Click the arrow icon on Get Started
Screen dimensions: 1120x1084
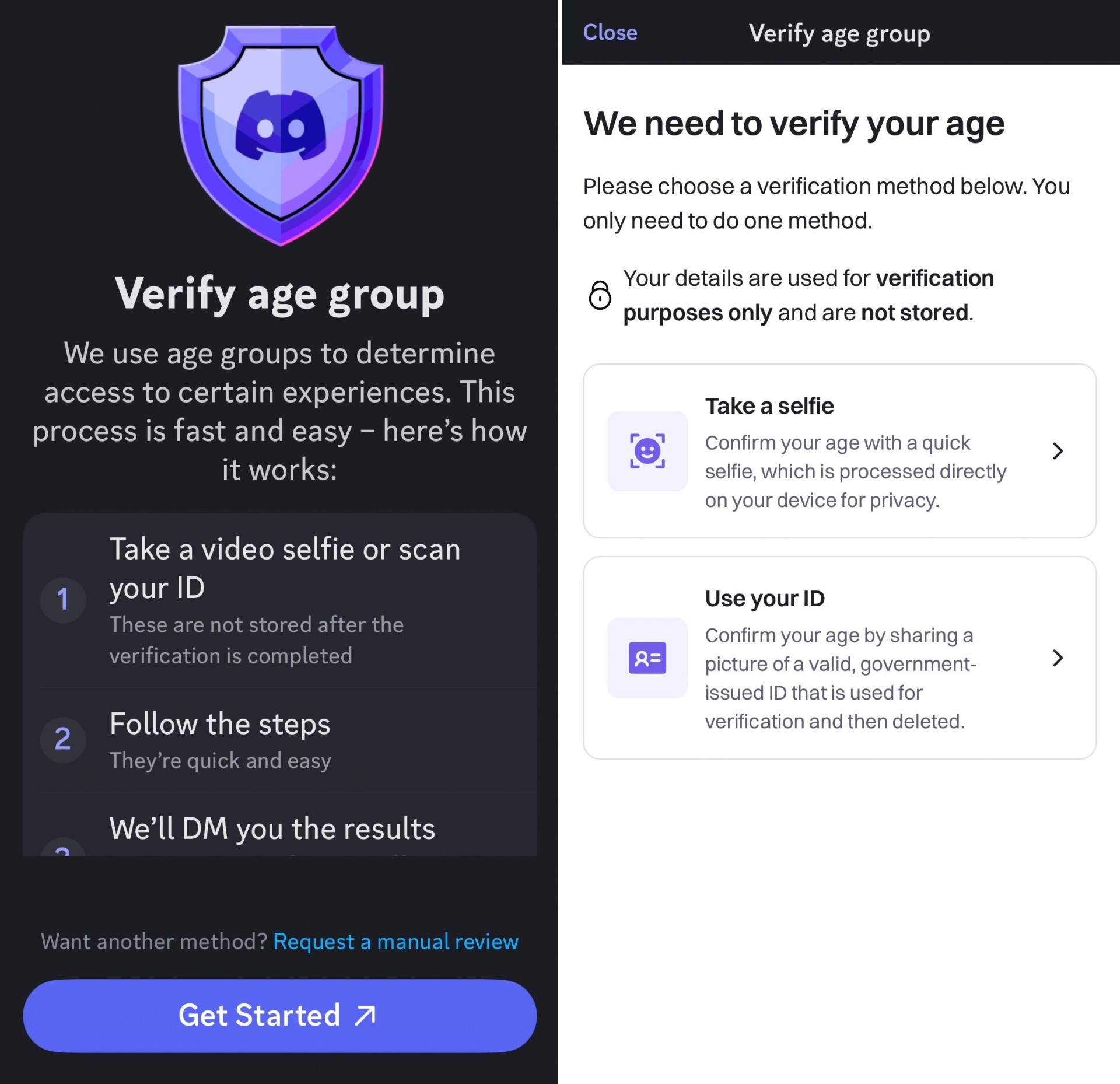point(366,1016)
